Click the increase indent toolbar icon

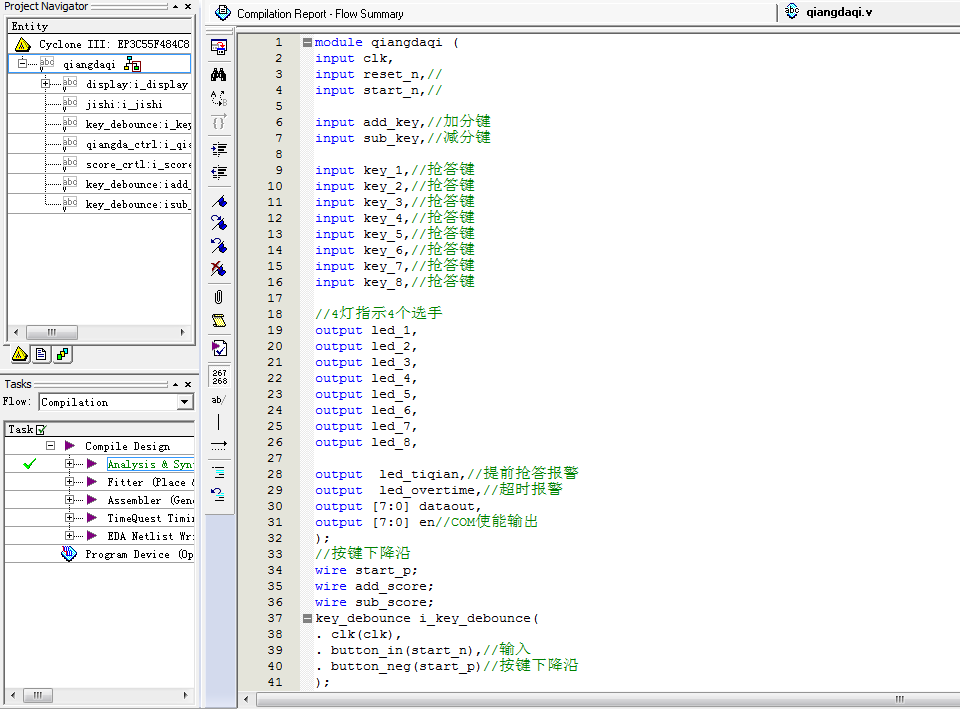(x=218, y=149)
